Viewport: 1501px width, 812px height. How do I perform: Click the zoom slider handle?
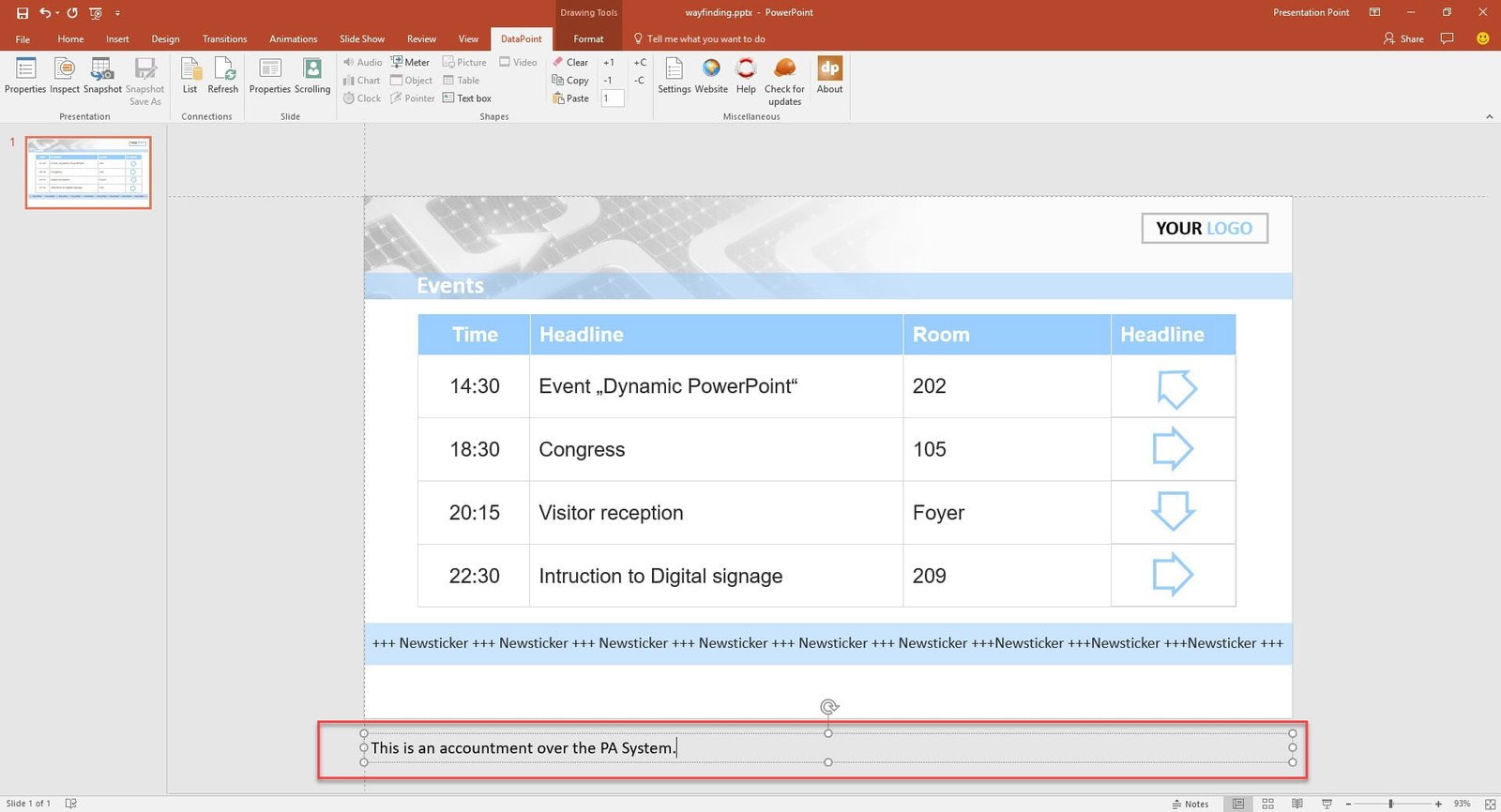pos(1390,804)
